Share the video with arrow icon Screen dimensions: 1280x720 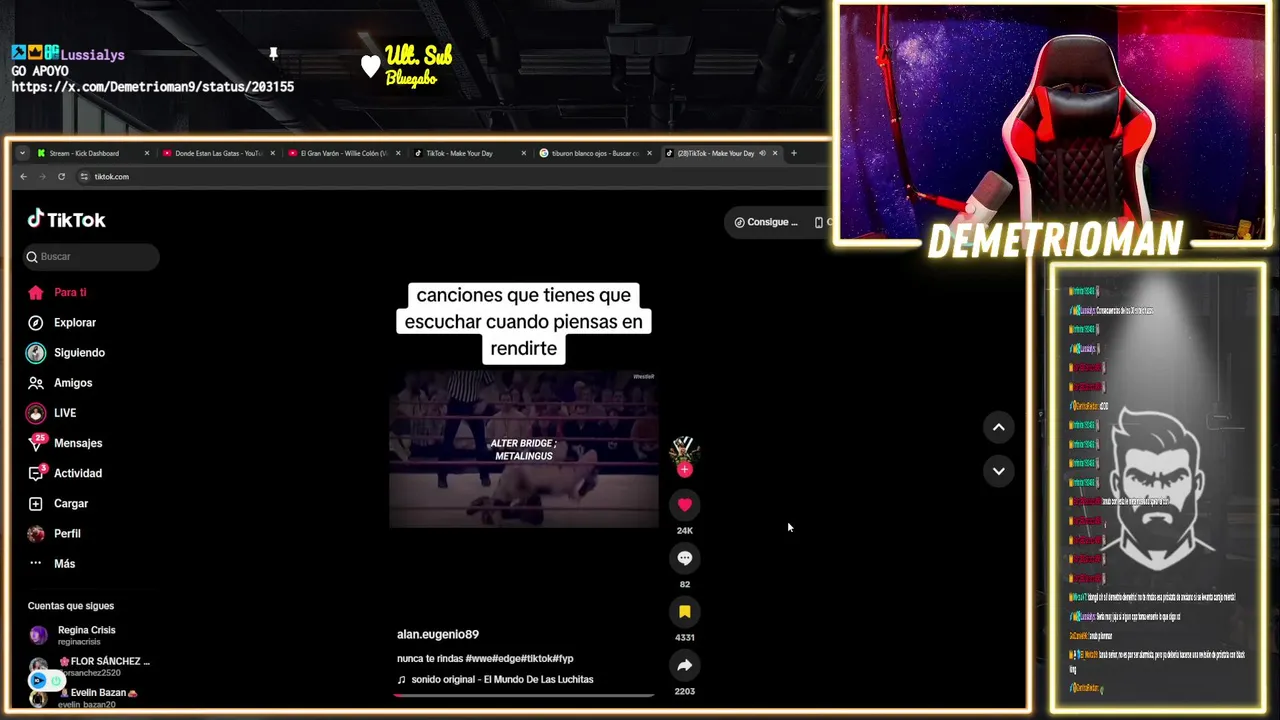point(685,665)
